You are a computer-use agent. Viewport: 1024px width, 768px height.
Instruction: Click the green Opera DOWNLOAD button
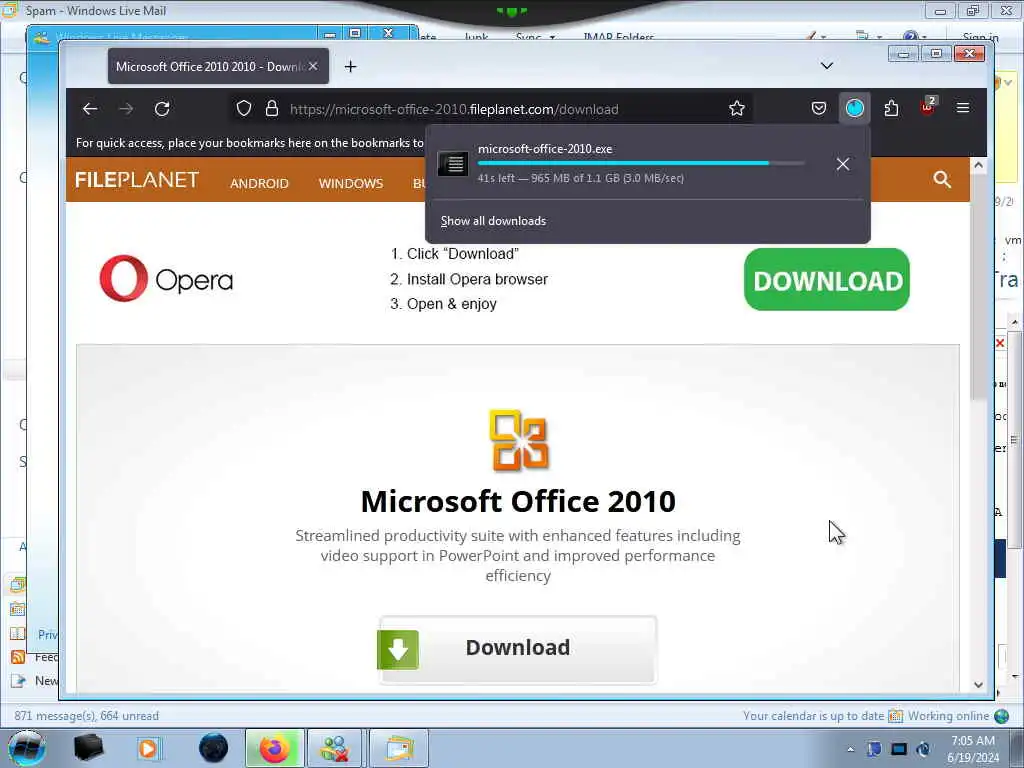(x=827, y=280)
